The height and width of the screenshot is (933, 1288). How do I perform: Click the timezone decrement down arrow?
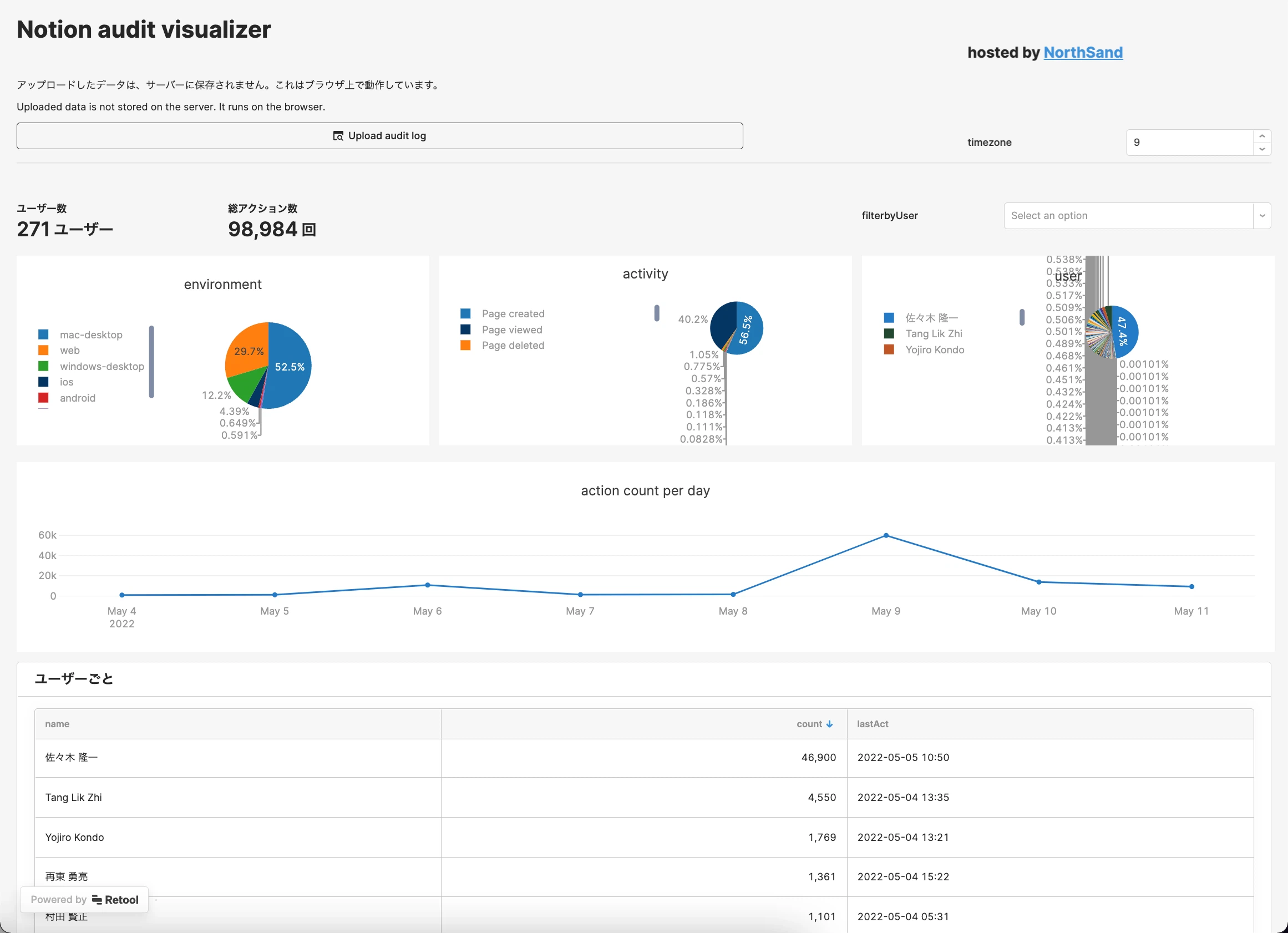click(x=1261, y=149)
